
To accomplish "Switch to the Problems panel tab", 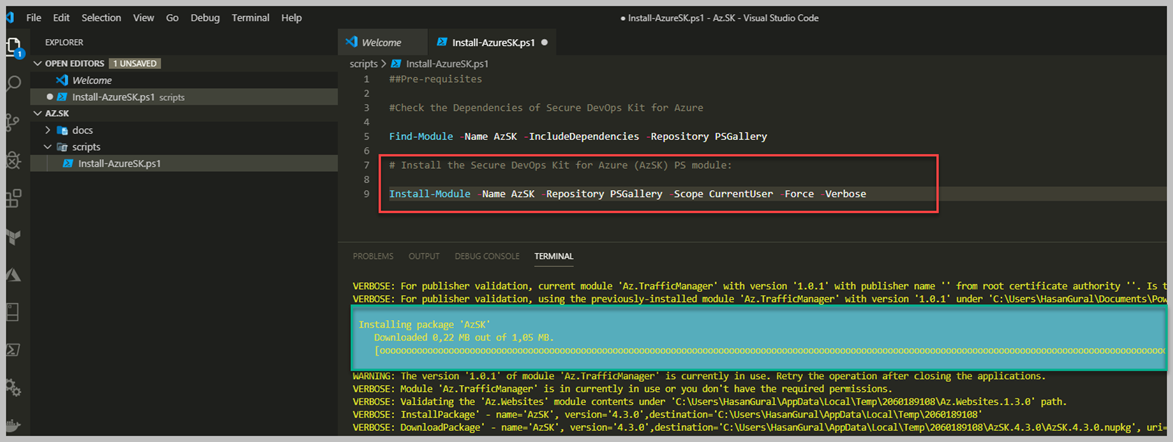I will coord(373,256).
